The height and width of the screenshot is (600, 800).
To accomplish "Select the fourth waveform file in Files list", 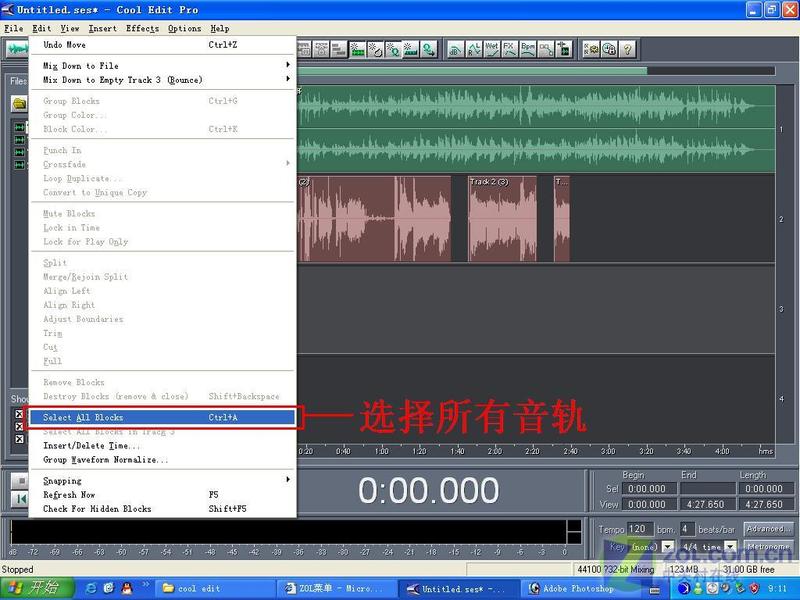I will point(20,164).
